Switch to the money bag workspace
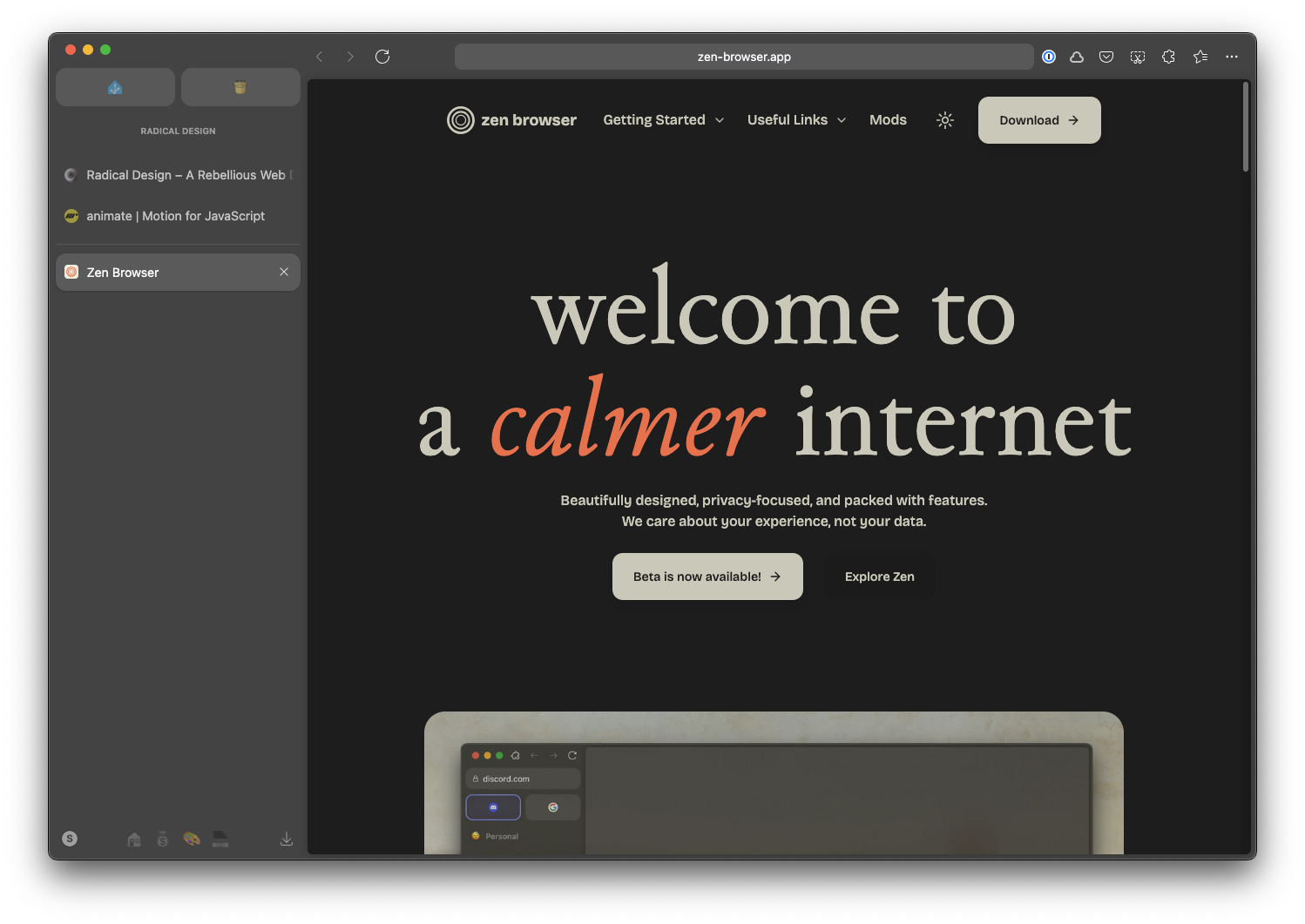The height and width of the screenshot is (924, 1305). 162,840
